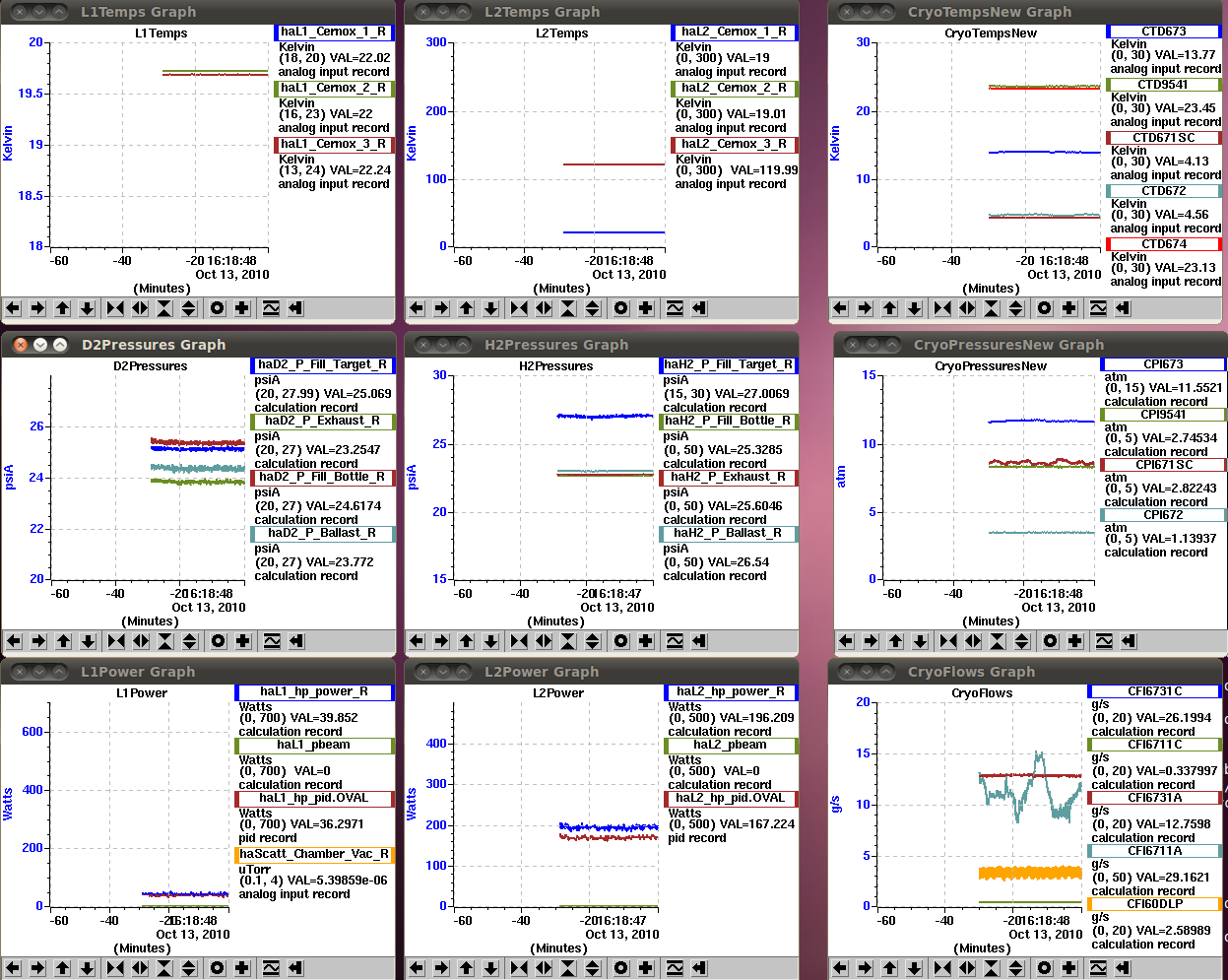Select the haL2_hp_pid.OVAL legend curve

coord(731,799)
